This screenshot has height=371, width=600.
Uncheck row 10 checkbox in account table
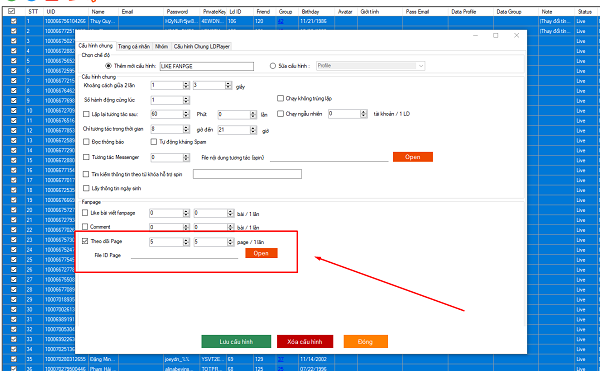(14, 111)
